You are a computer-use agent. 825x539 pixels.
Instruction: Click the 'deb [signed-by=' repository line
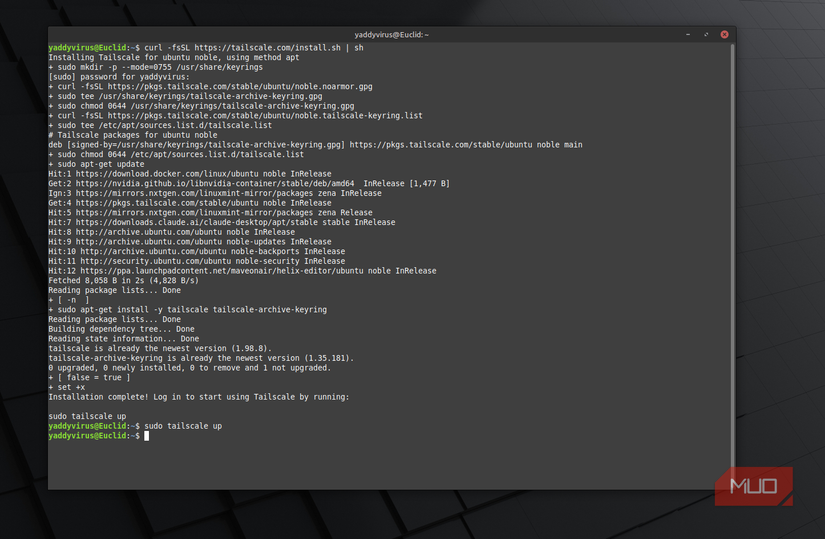coord(315,145)
